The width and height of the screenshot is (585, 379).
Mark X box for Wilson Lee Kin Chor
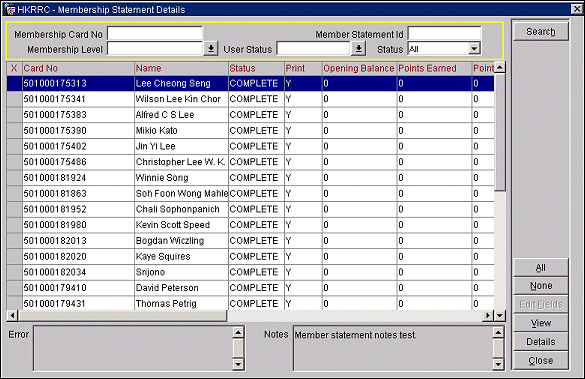(15, 99)
